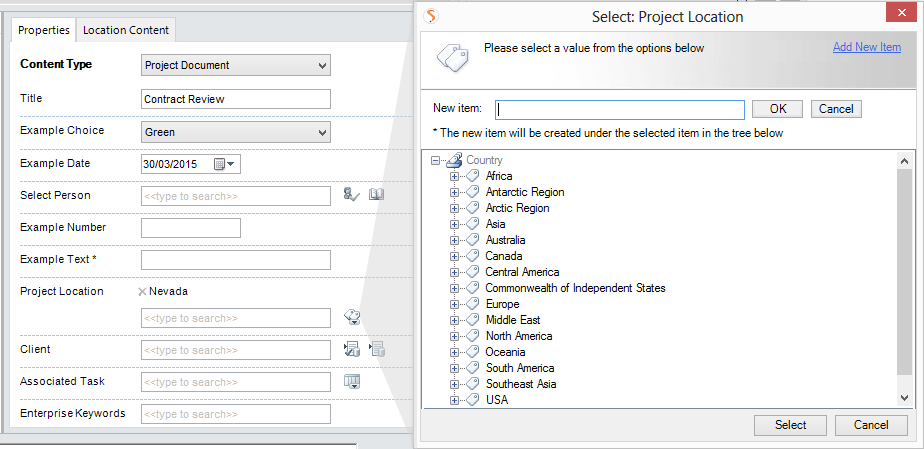Click the Add New Item link
Image resolution: width=924 pixels, height=449 pixels.
click(866, 48)
